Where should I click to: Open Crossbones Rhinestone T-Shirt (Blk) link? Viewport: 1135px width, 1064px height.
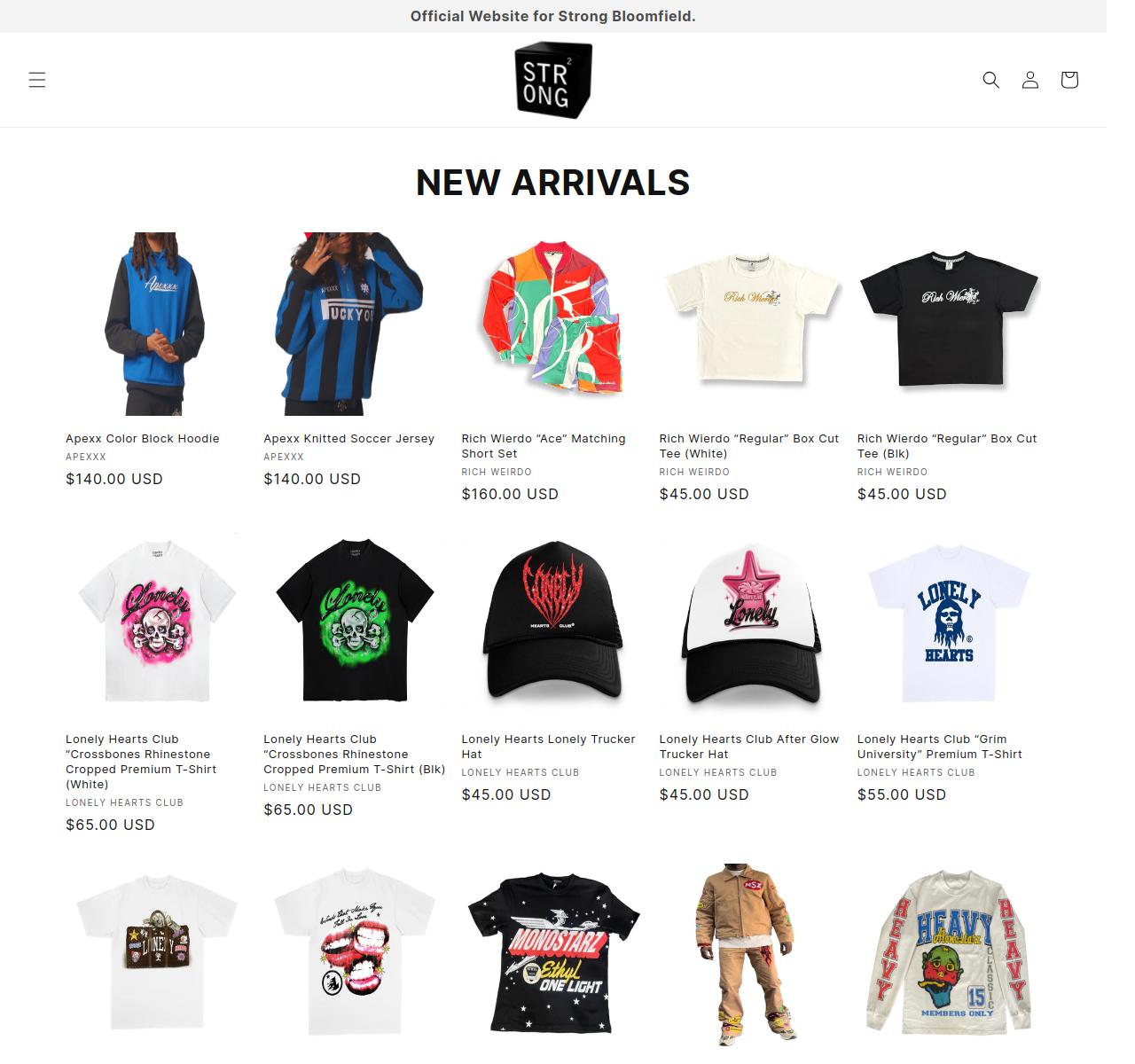pos(354,754)
